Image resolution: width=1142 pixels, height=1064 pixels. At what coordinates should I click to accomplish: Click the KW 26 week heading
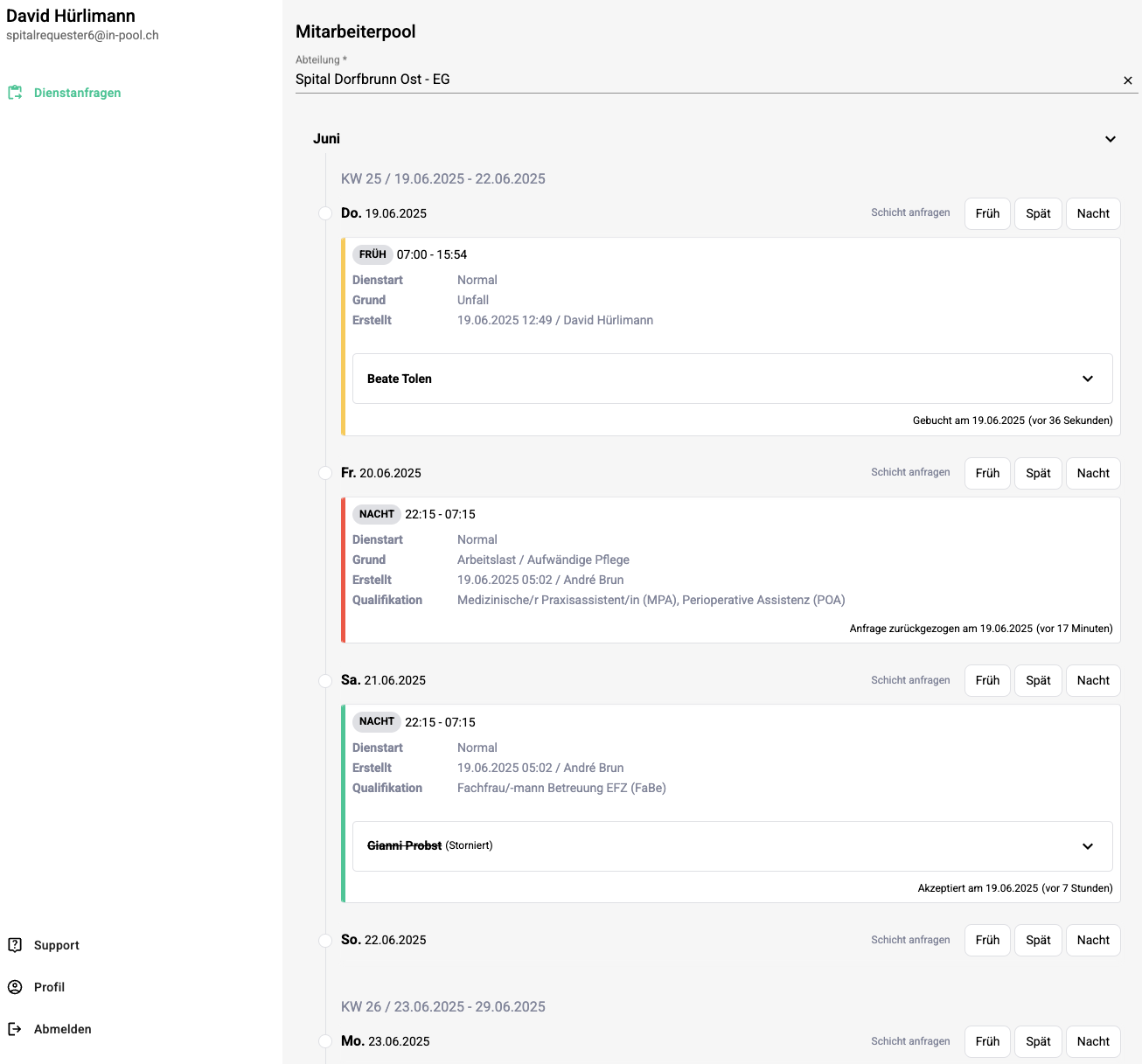point(443,1006)
